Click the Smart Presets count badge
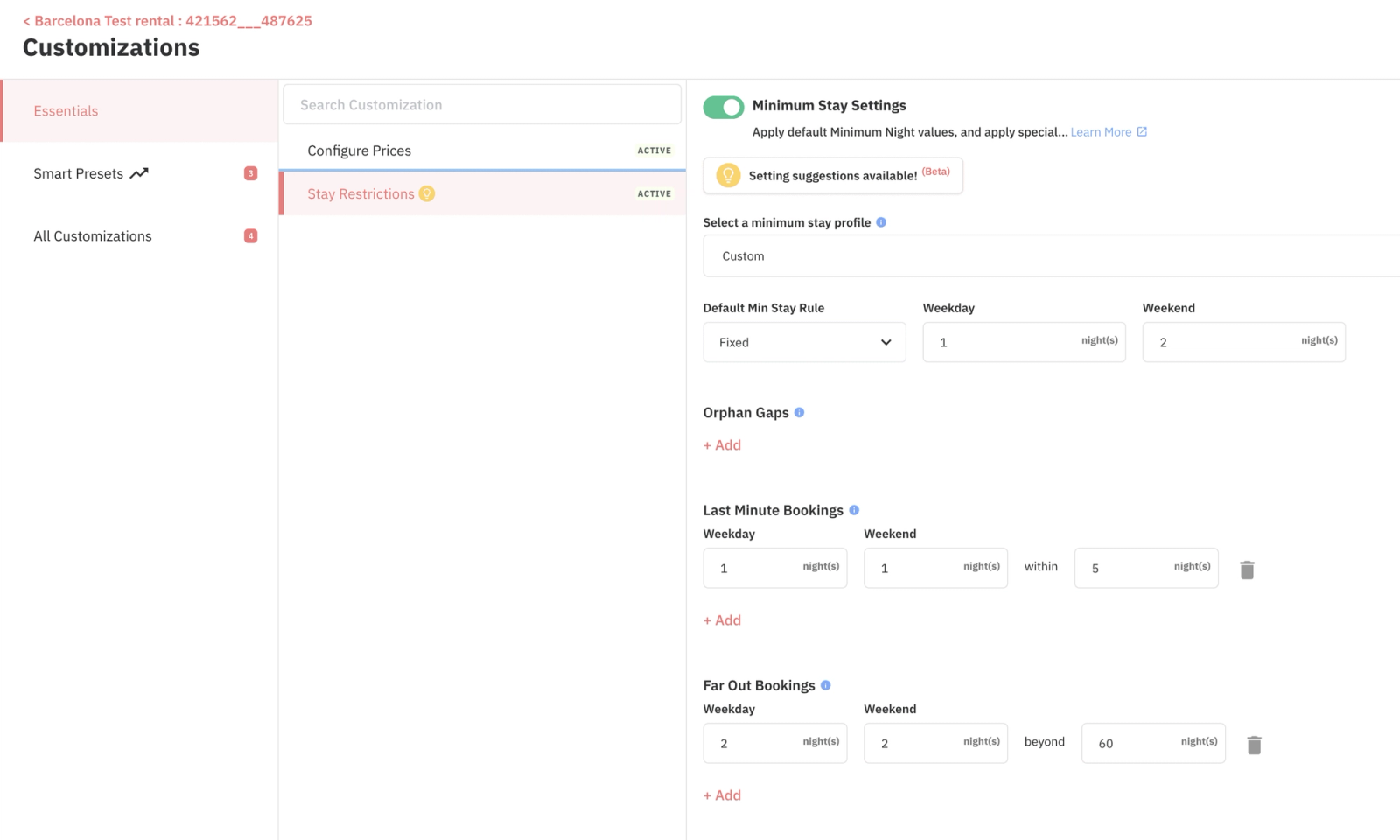 [250, 173]
